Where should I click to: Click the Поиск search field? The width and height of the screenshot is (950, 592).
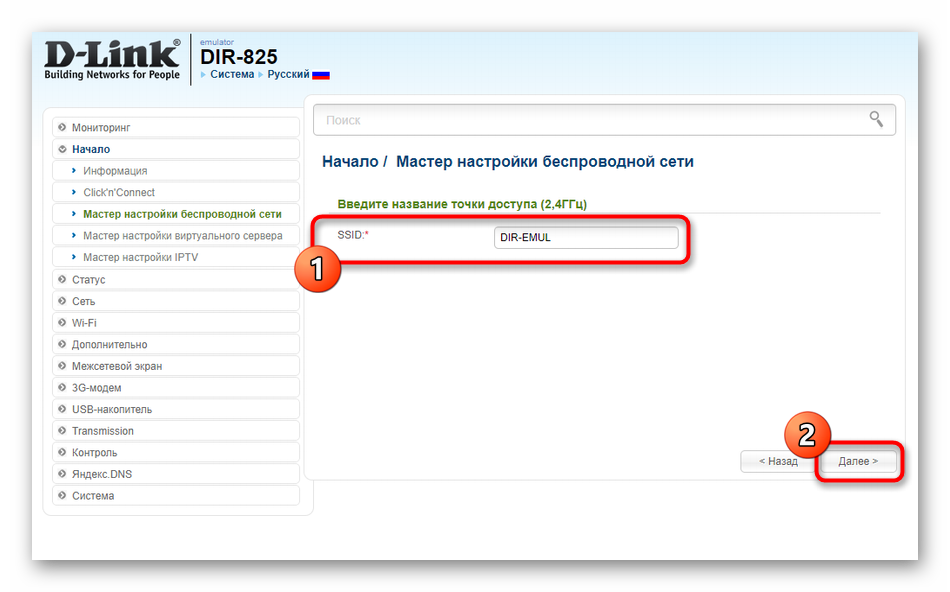[590, 120]
